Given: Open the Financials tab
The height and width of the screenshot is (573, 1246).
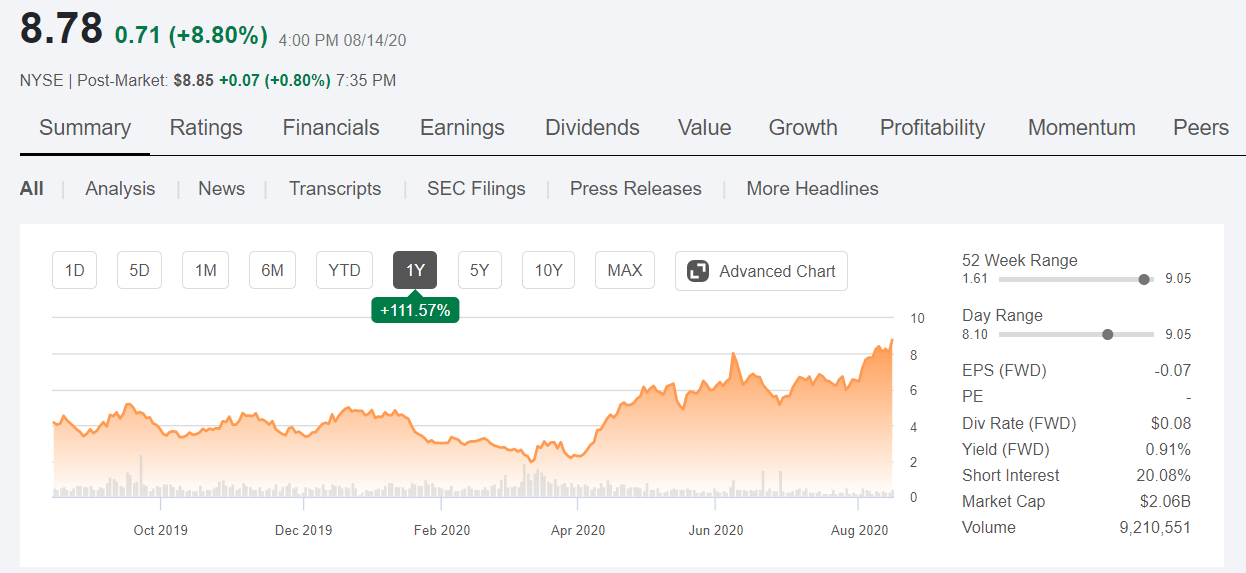Looking at the screenshot, I should (331, 128).
